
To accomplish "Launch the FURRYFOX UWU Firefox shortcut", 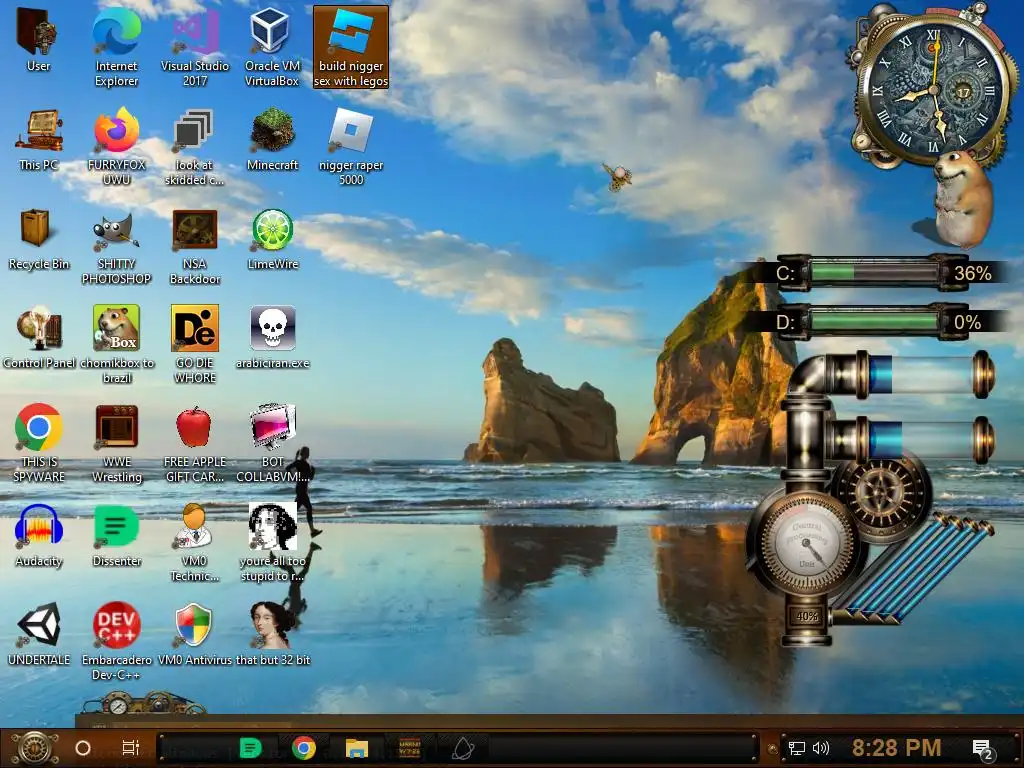I will pyautogui.click(x=116, y=147).
